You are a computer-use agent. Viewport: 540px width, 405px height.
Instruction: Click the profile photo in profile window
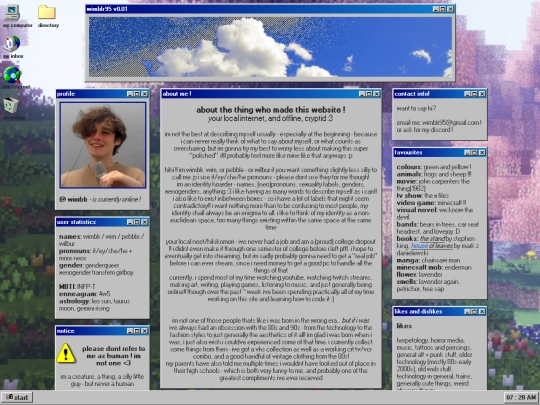[x=103, y=145]
